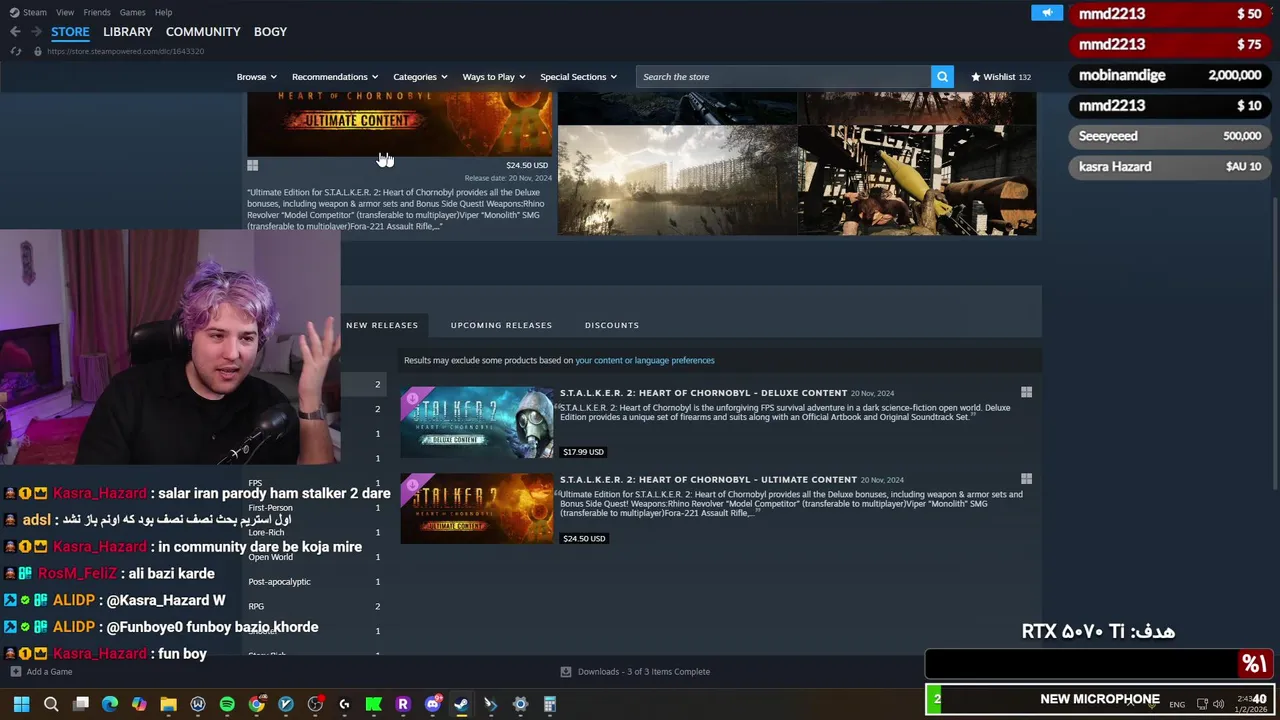Open Settings gear from the taskbar
Viewport: 1280px width, 720px height.
click(x=520, y=704)
